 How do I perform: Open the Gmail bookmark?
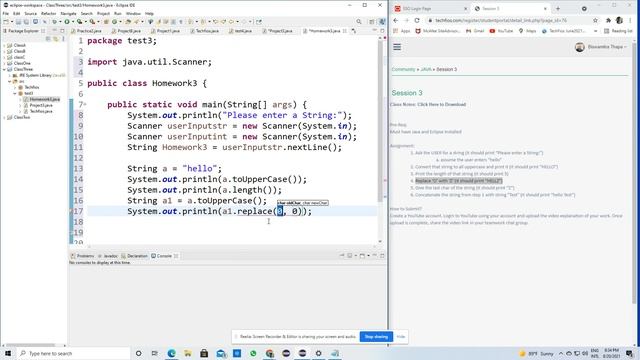coord(475,31)
